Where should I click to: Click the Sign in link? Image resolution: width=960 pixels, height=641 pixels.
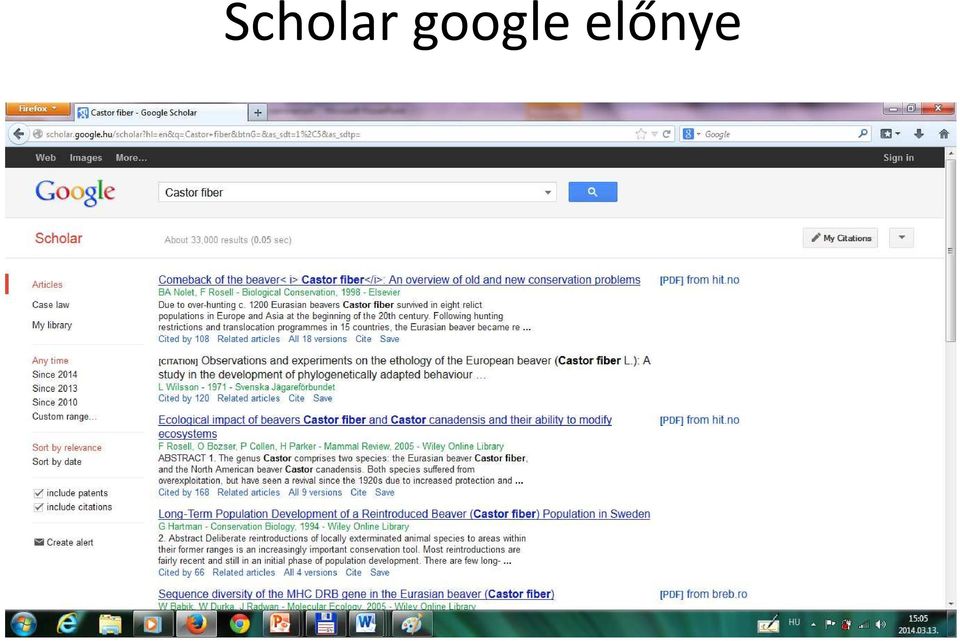898,157
